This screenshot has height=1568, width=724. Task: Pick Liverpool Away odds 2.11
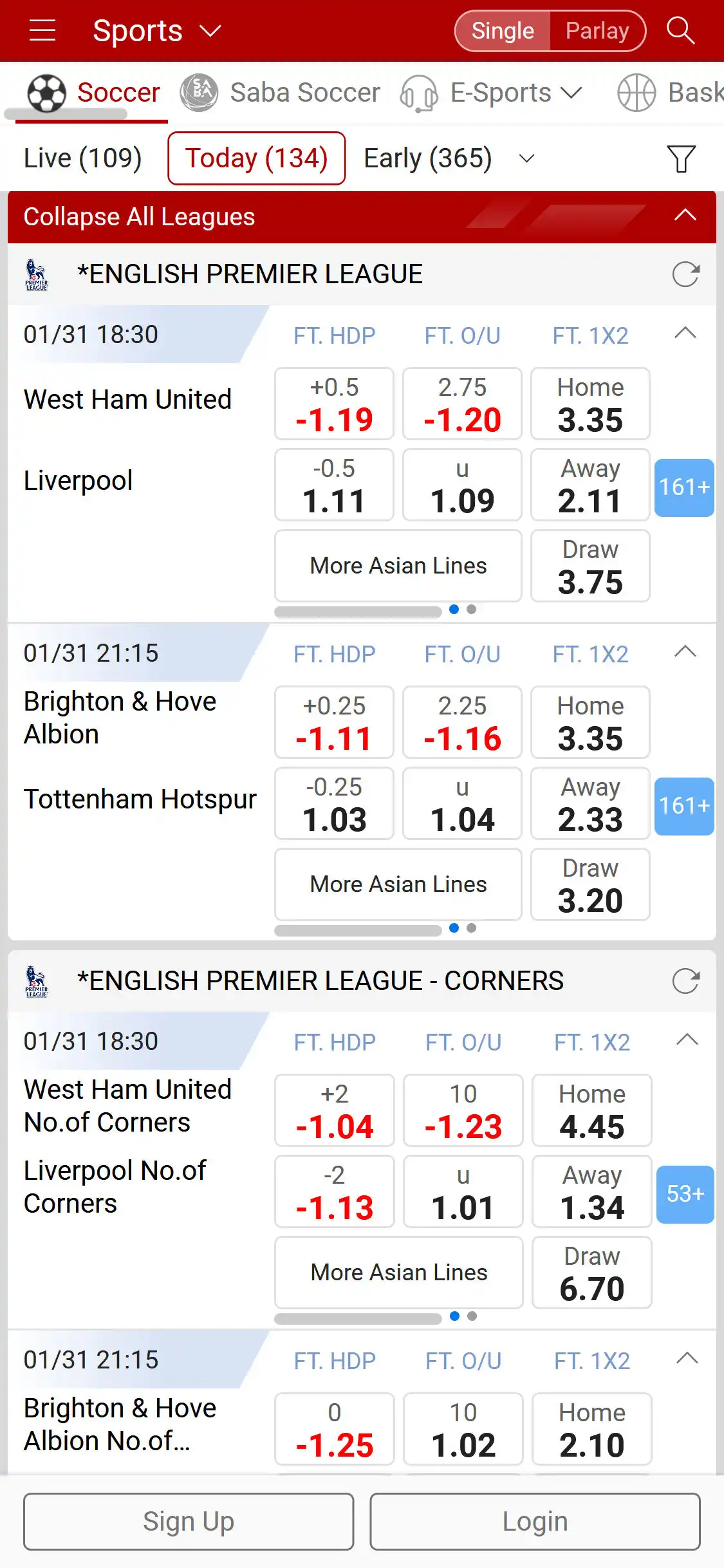pos(590,485)
